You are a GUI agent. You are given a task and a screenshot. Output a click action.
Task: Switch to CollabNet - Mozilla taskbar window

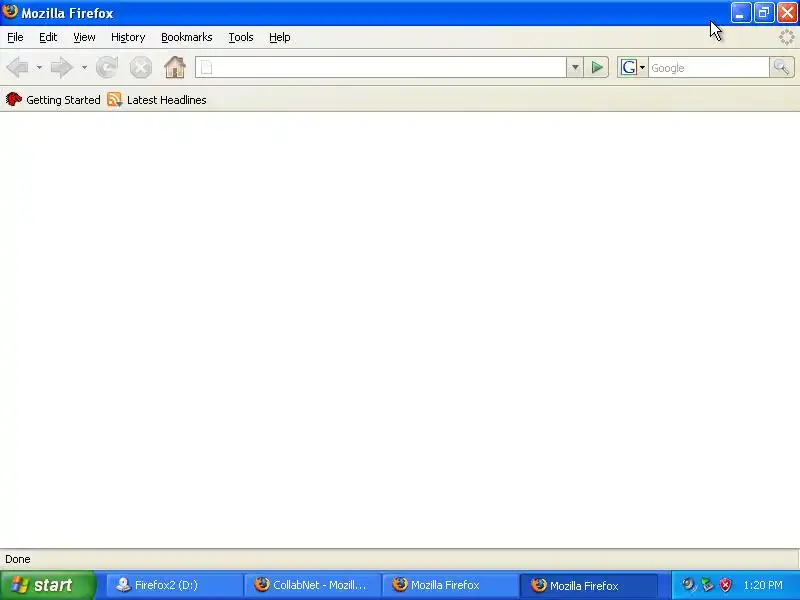pyautogui.click(x=312, y=585)
